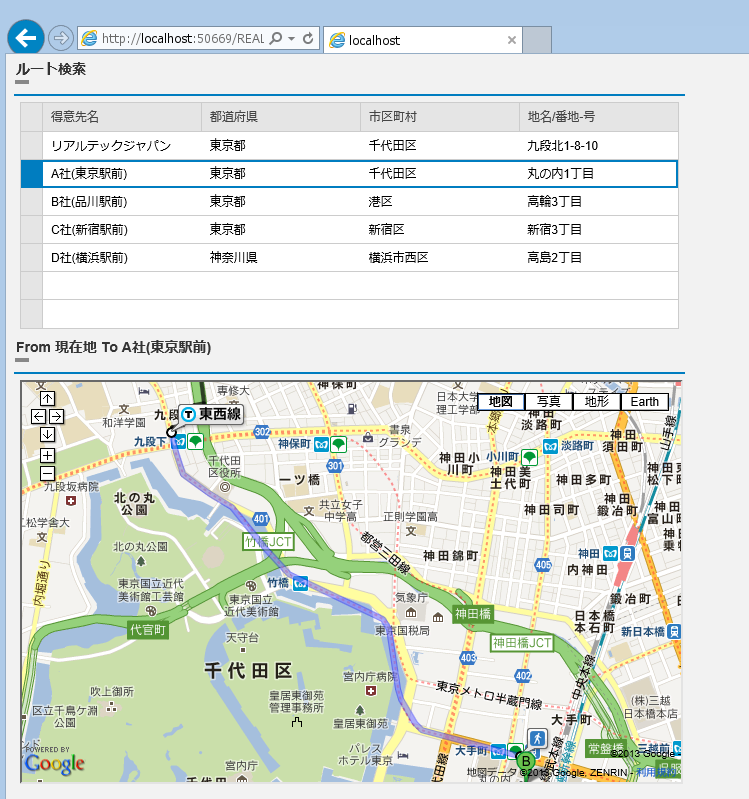The height and width of the screenshot is (799, 749).
Task: Click the 大手町 metro station icon
Action: coord(498,751)
